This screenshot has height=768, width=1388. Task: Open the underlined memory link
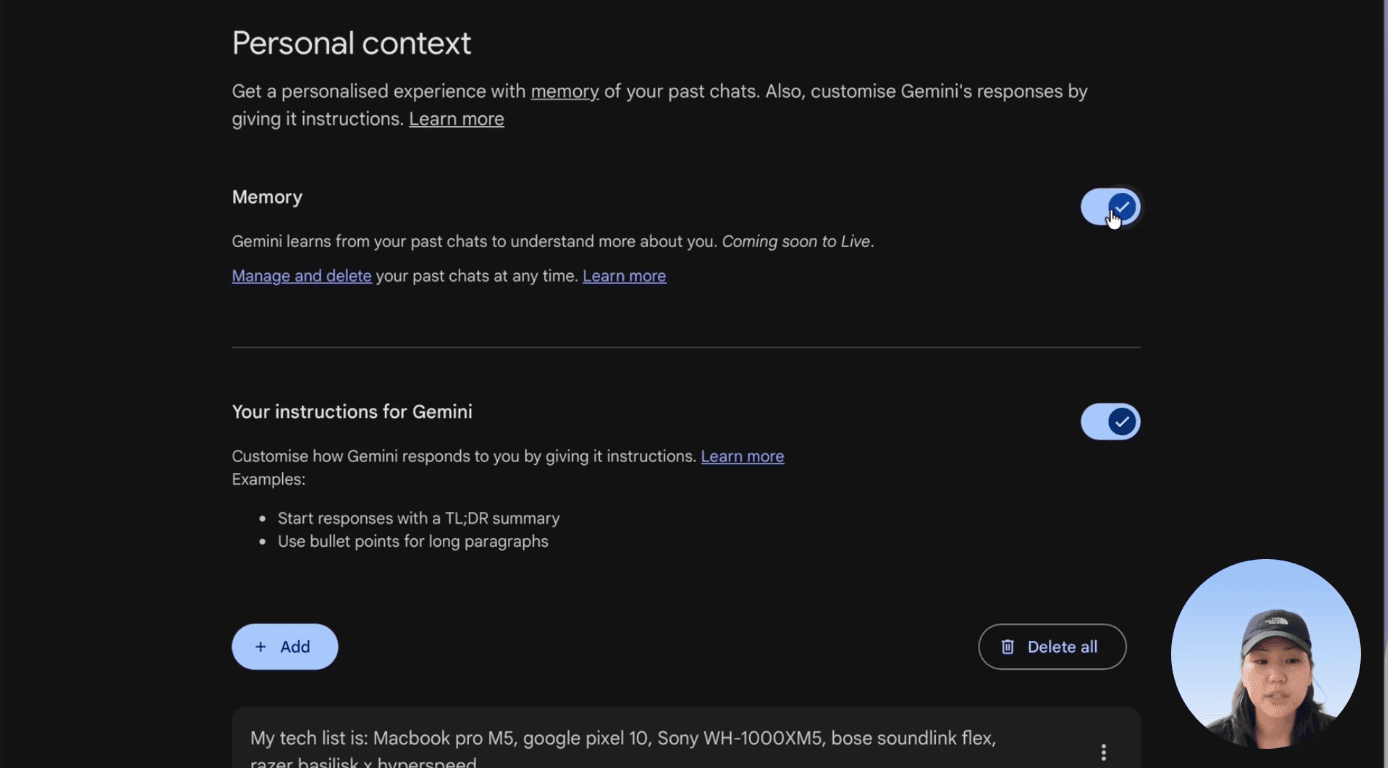click(x=564, y=91)
